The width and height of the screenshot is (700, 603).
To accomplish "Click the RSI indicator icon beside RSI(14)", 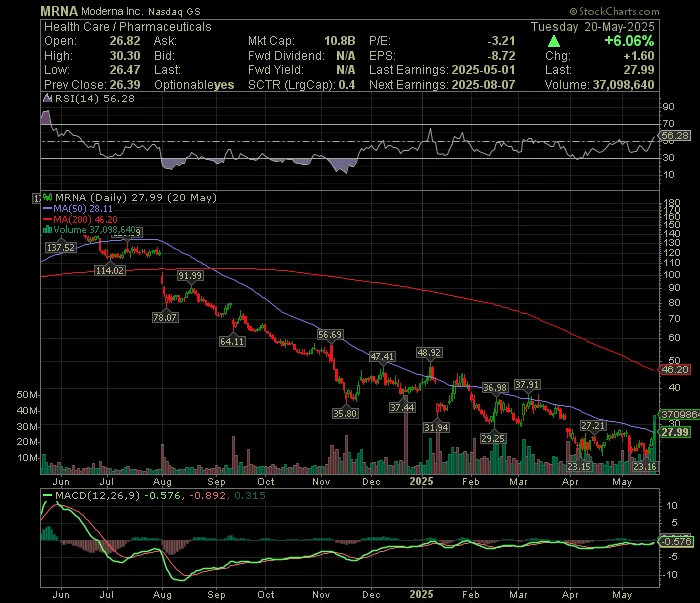I will tap(47, 99).
